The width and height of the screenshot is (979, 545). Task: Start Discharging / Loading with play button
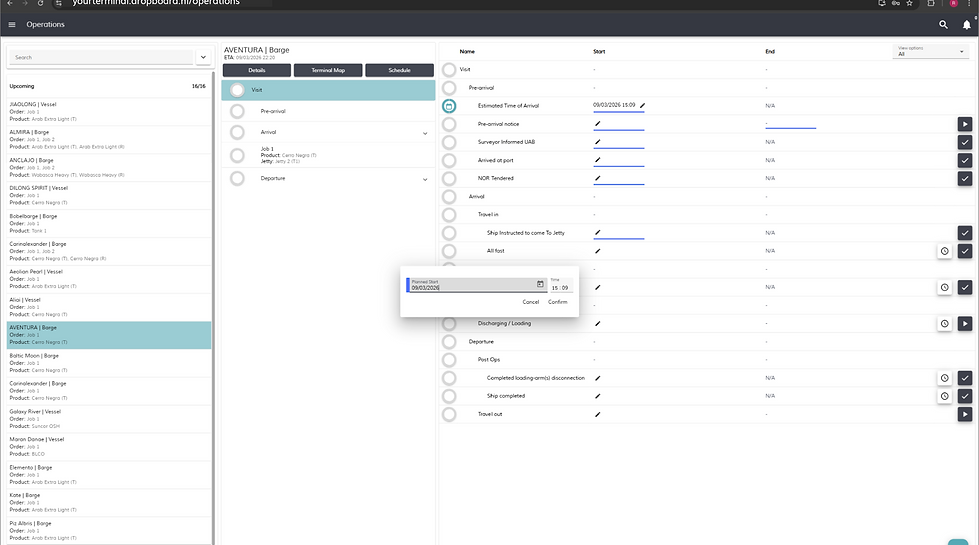[x=965, y=323]
